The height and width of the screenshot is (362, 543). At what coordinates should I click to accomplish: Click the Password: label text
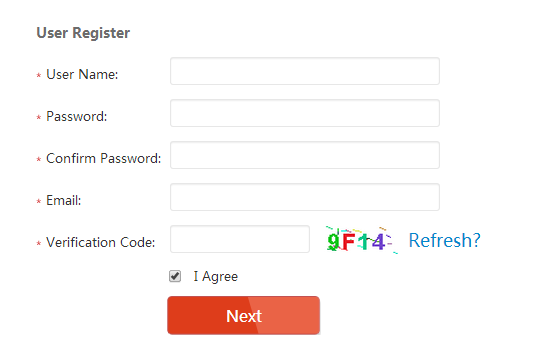[77, 116]
